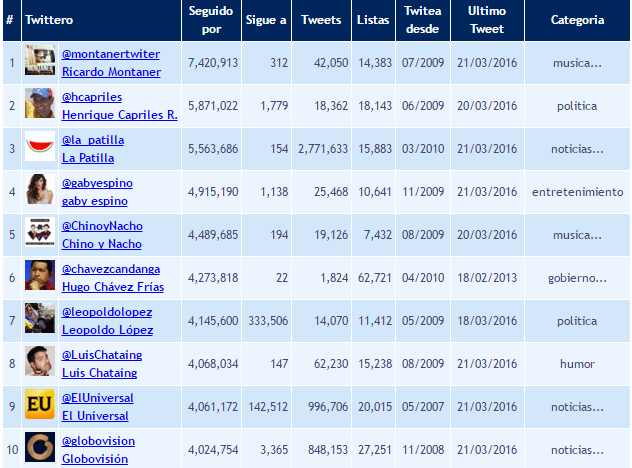Select the lists value 27,251
632x468 pixels.
pyautogui.click(x=375, y=450)
